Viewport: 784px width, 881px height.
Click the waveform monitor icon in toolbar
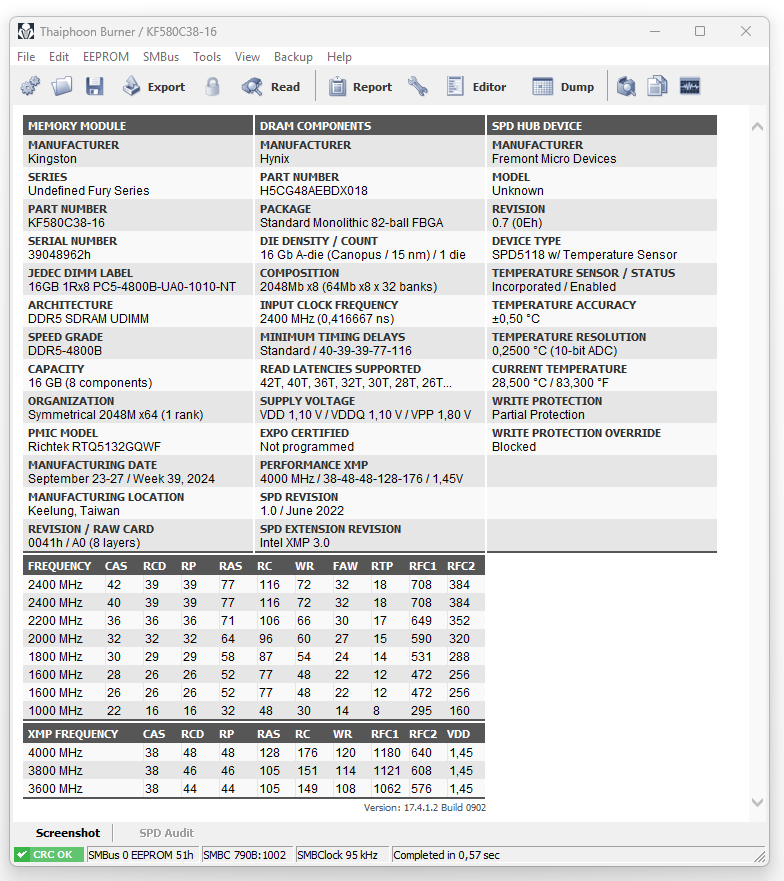pos(690,87)
